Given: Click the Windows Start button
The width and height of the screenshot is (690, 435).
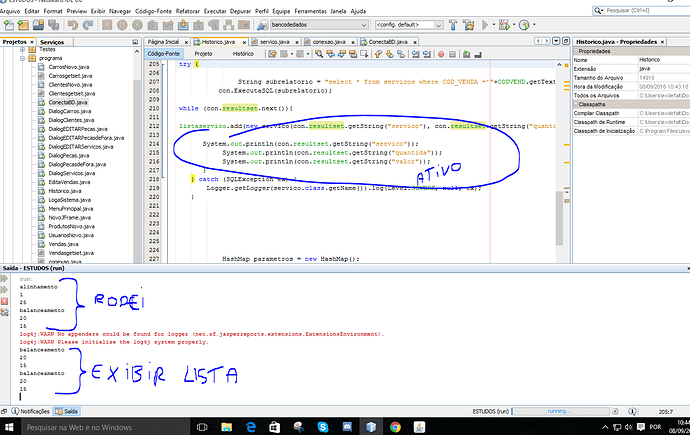Looking at the screenshot, I should pyautogui.click(x=9, y=427).
